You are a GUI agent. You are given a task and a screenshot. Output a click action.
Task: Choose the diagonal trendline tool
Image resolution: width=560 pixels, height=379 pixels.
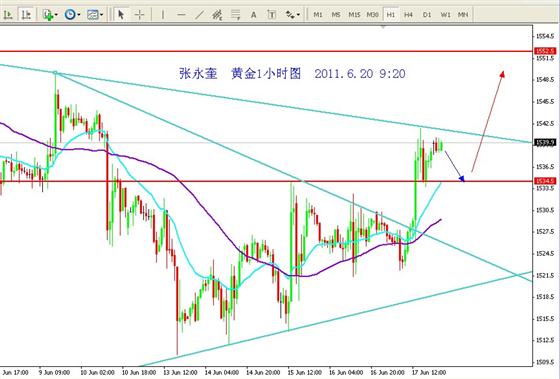coord(199,15)
